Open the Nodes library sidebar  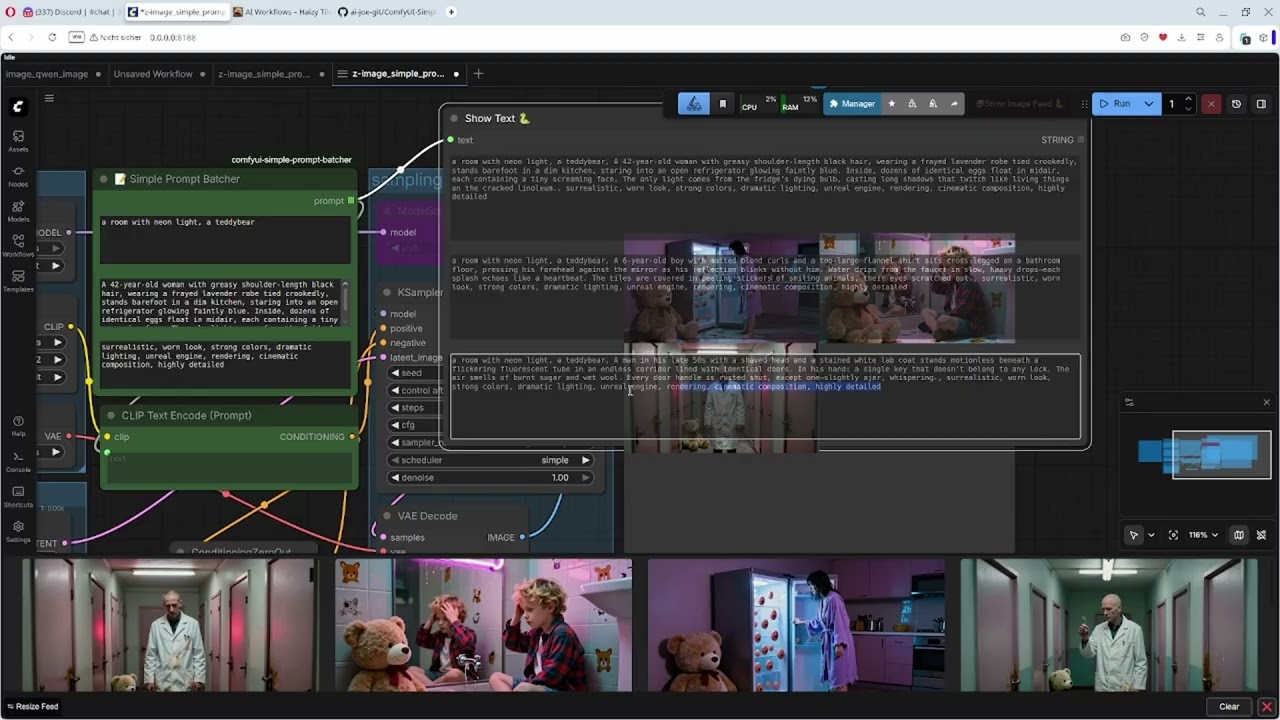click(x=18, y=176)
